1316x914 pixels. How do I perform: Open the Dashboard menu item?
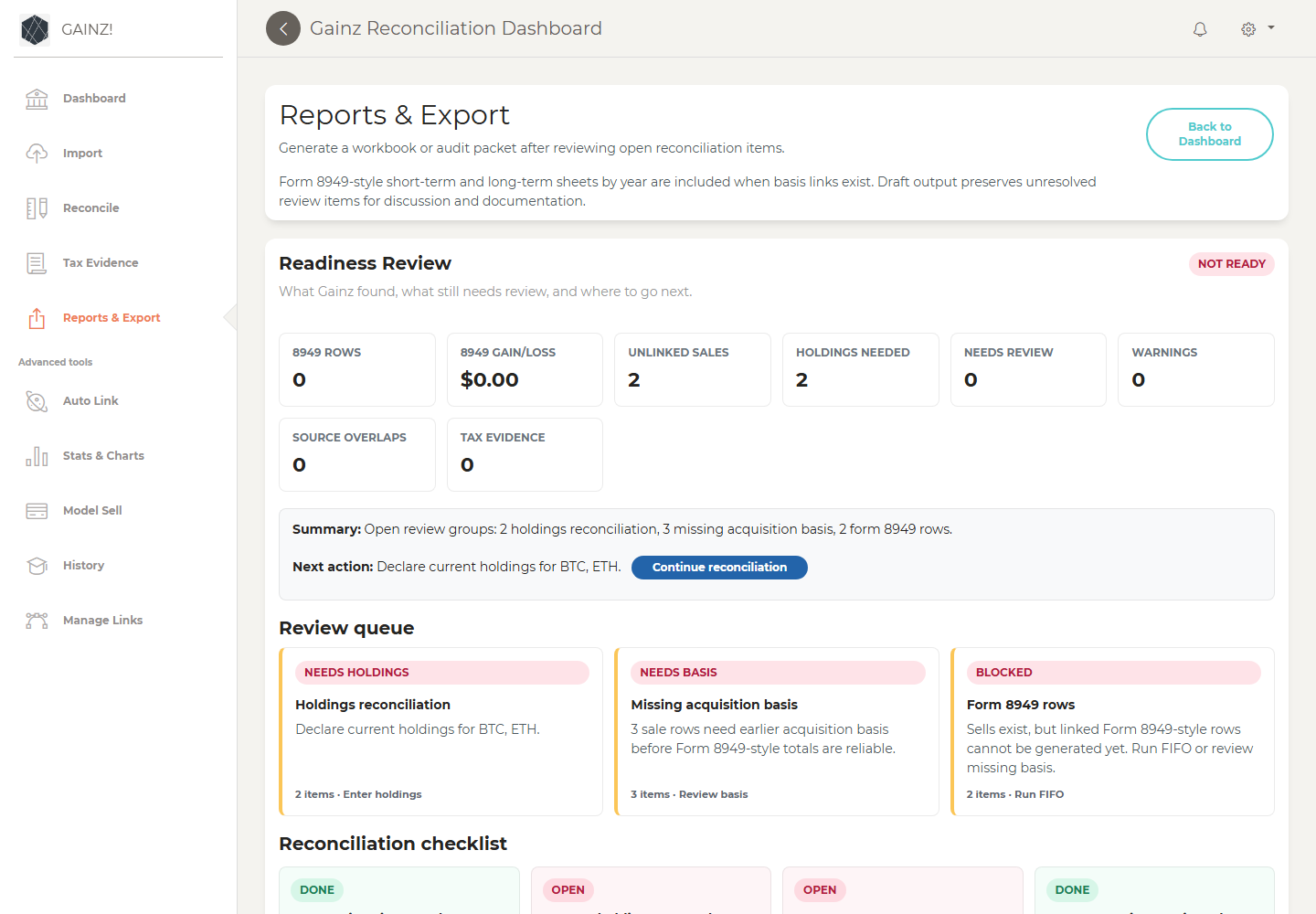tap(94, 99)
